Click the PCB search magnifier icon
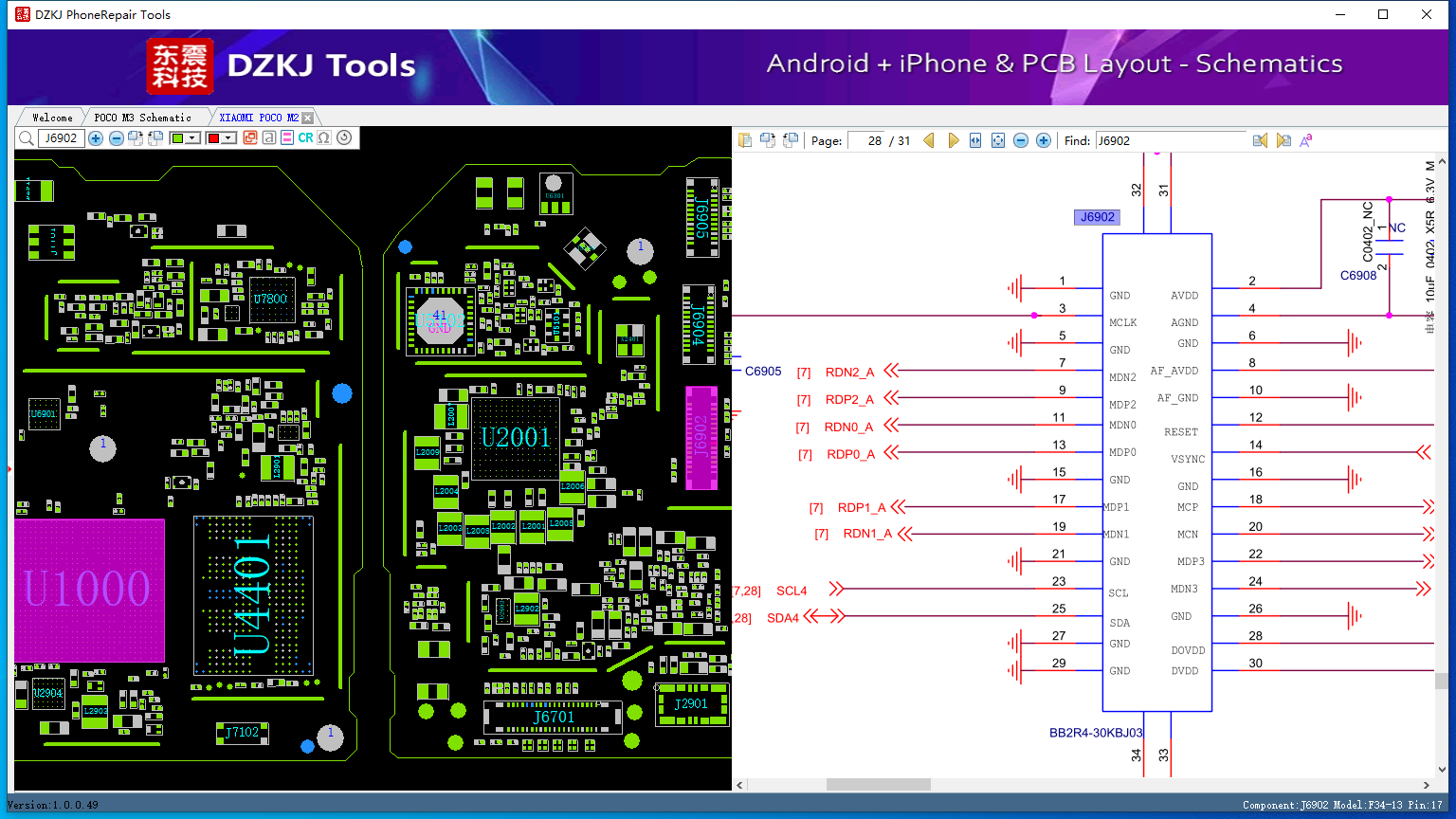The height and width of the screenshot is (819, 1456). [26, 138]
